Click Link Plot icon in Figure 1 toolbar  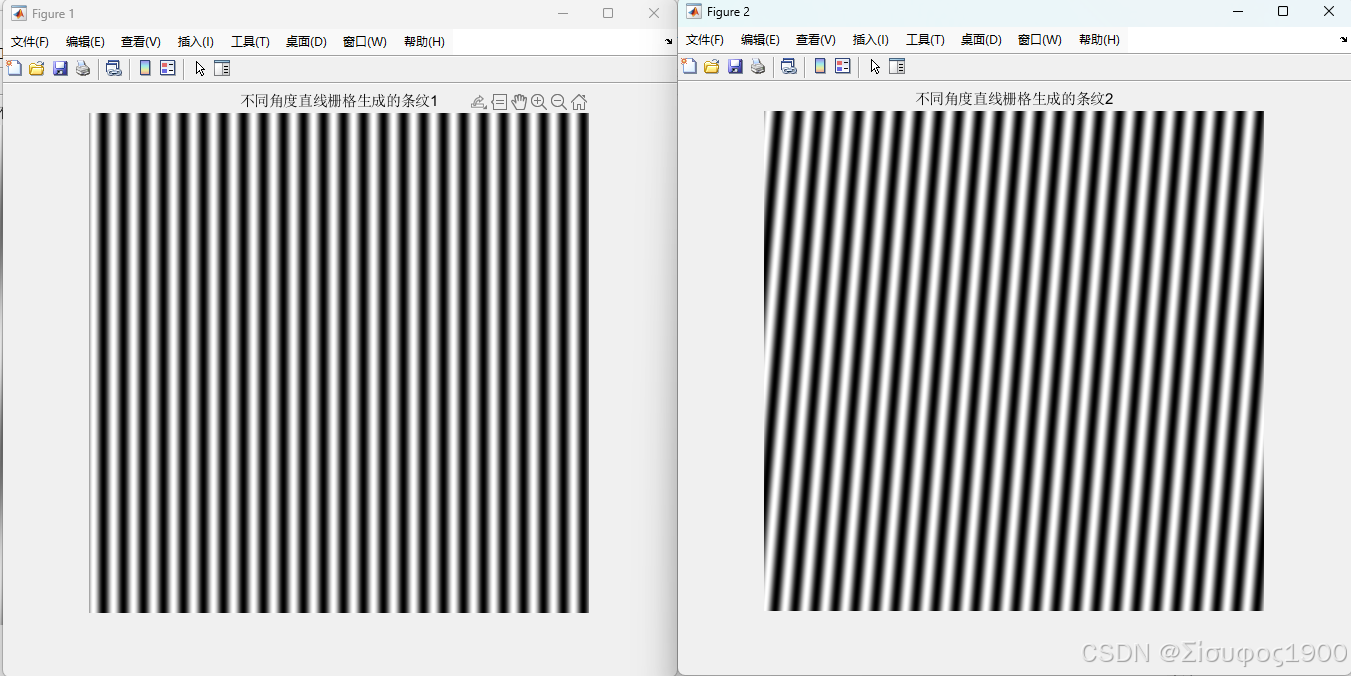pyautogui.click(x=114, y=68)
